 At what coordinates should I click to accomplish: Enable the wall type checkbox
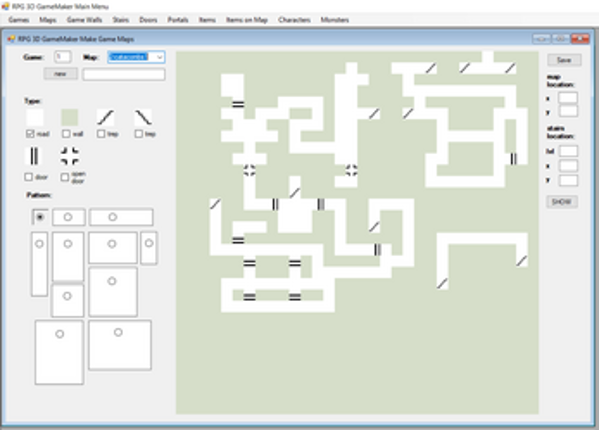[66, 134]
